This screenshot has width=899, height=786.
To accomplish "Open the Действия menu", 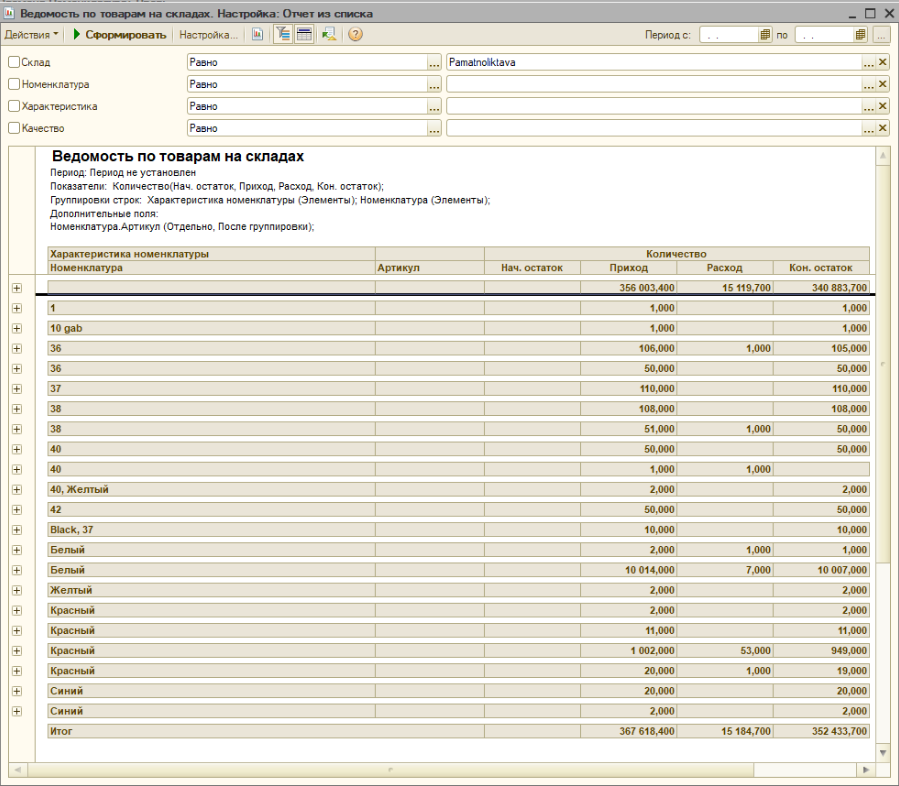I will pyautogui.click(x=32, y=35).
